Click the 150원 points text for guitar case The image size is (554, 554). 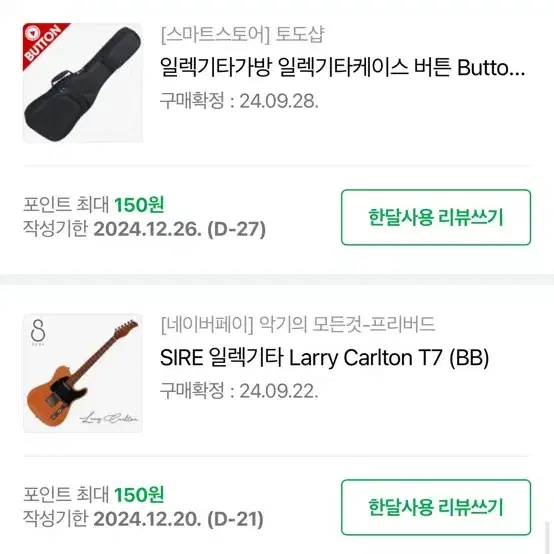(x=139, y=205)
